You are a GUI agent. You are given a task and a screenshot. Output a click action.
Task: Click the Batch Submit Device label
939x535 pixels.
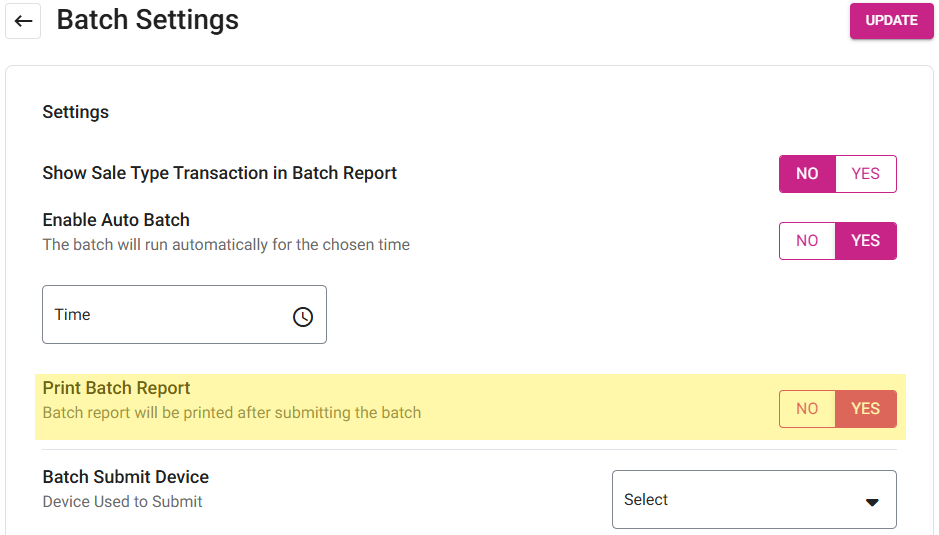(x=126, y=477)
